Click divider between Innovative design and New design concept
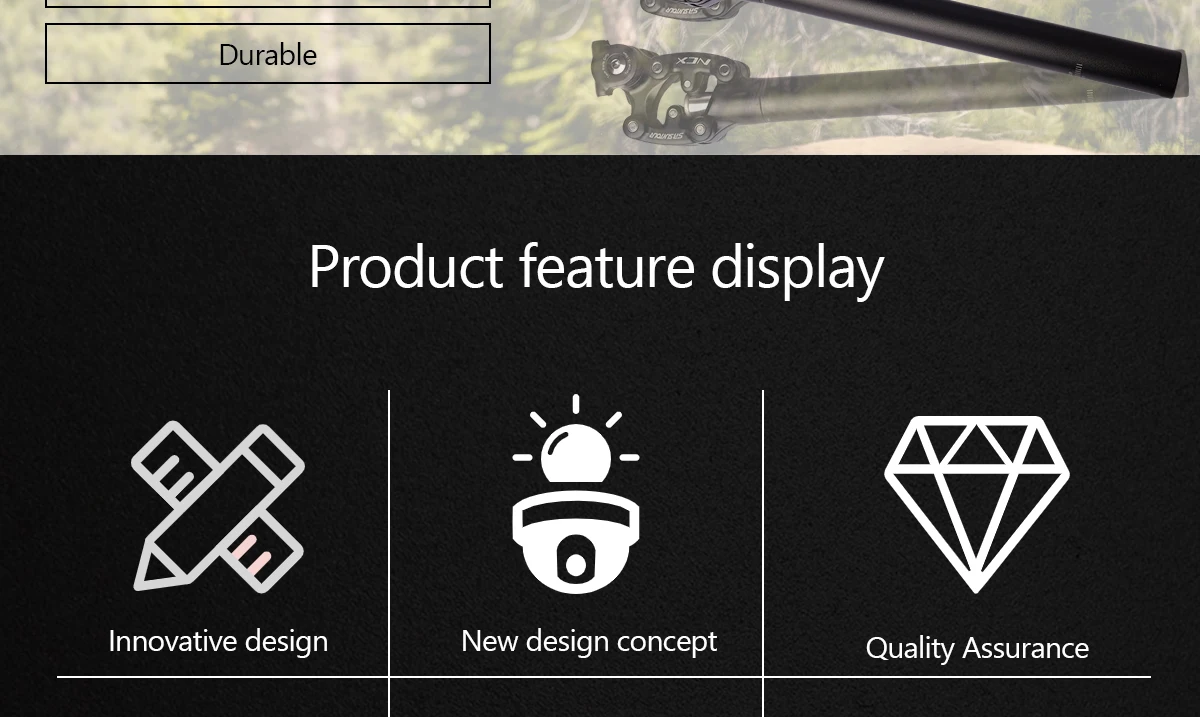Viewport: 1200px width, 717px height. 389,553
